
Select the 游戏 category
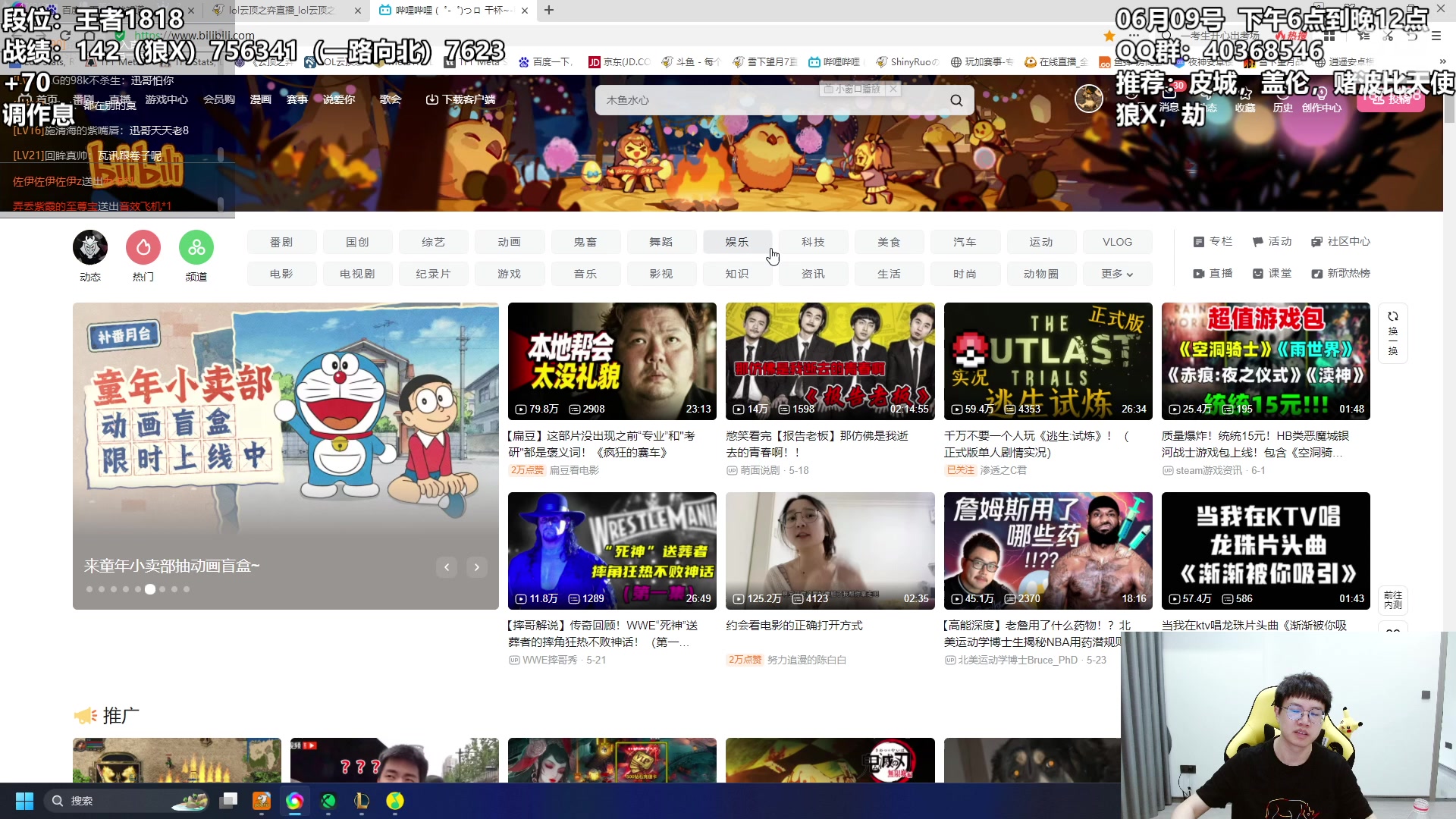509,274
